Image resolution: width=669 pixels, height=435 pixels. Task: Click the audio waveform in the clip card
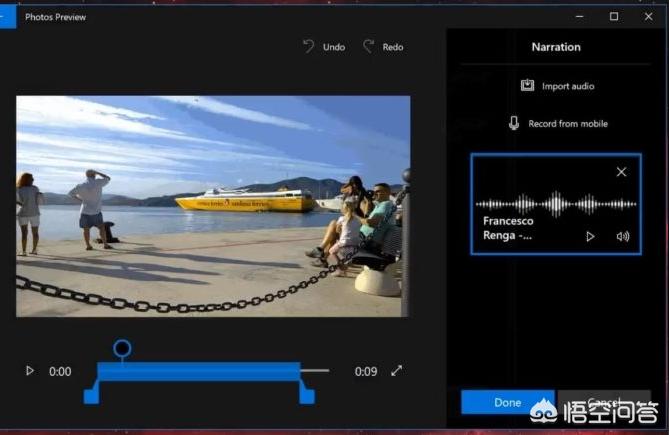(556, 203)
